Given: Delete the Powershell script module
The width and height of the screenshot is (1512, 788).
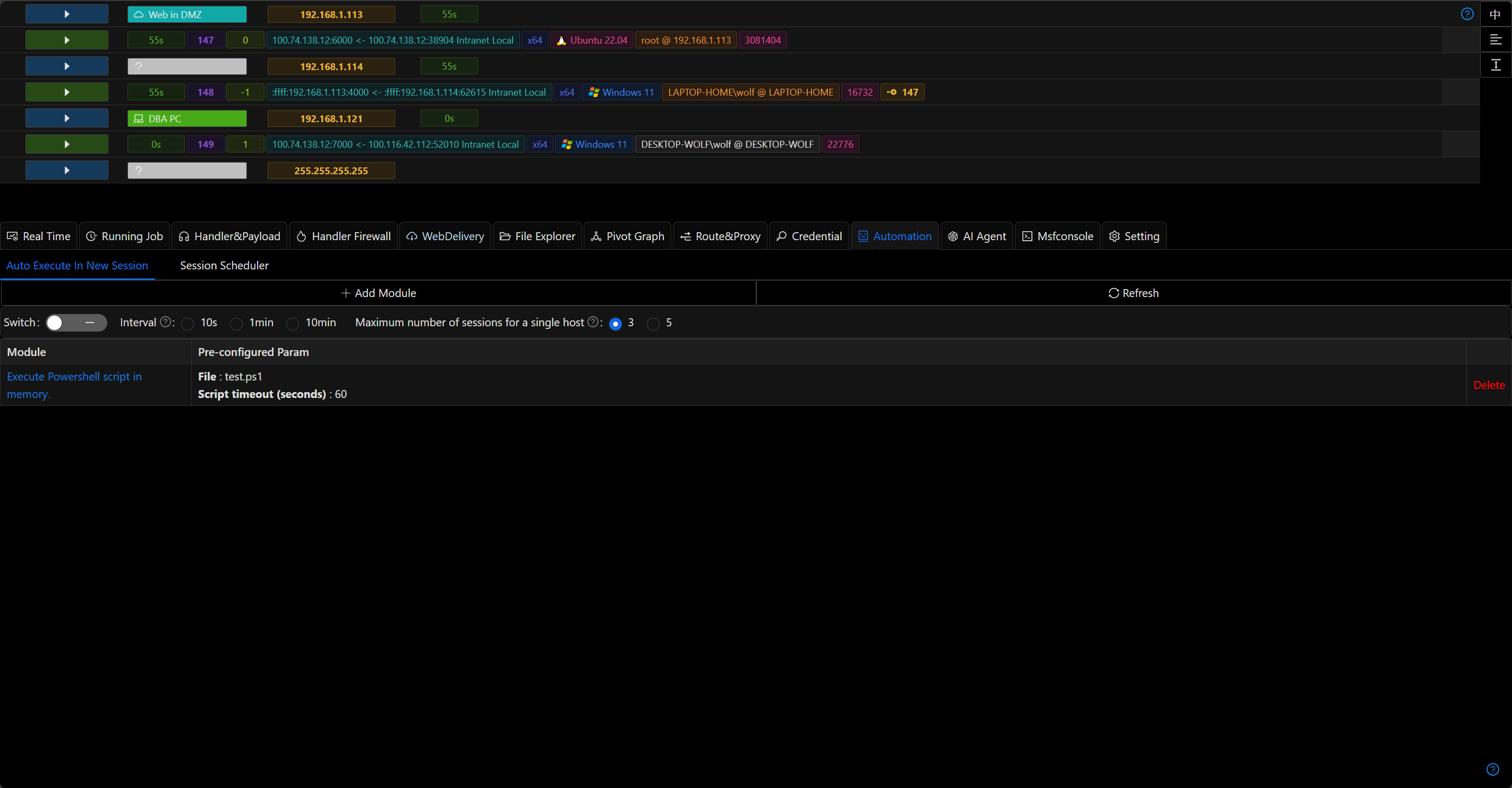Looking at the screenshot, I should (x=1489, y=385).
